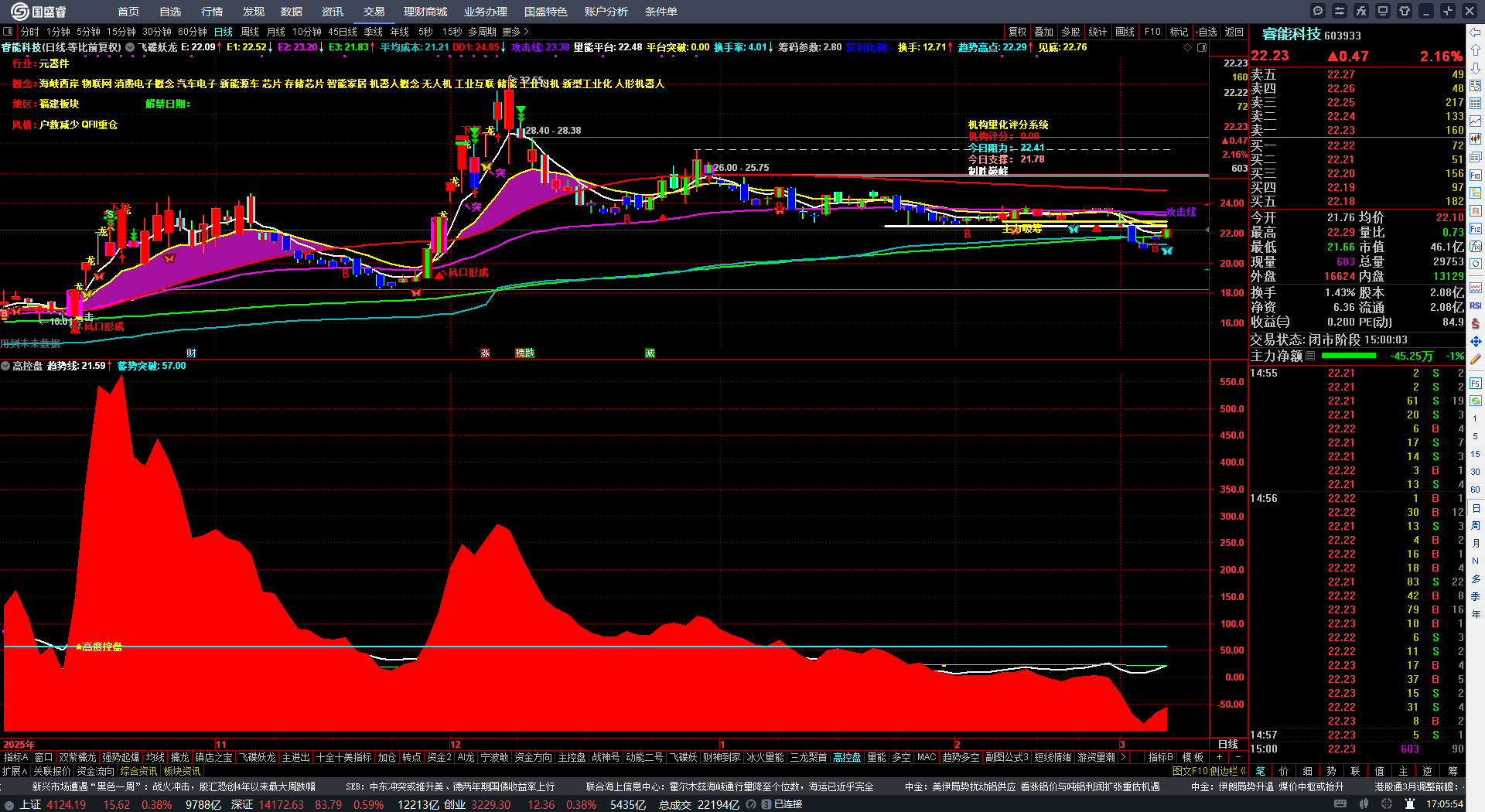The height and width of the screenshot is (812, 1485).
Task: Open the 交易 menu
Action: point(374,12)
